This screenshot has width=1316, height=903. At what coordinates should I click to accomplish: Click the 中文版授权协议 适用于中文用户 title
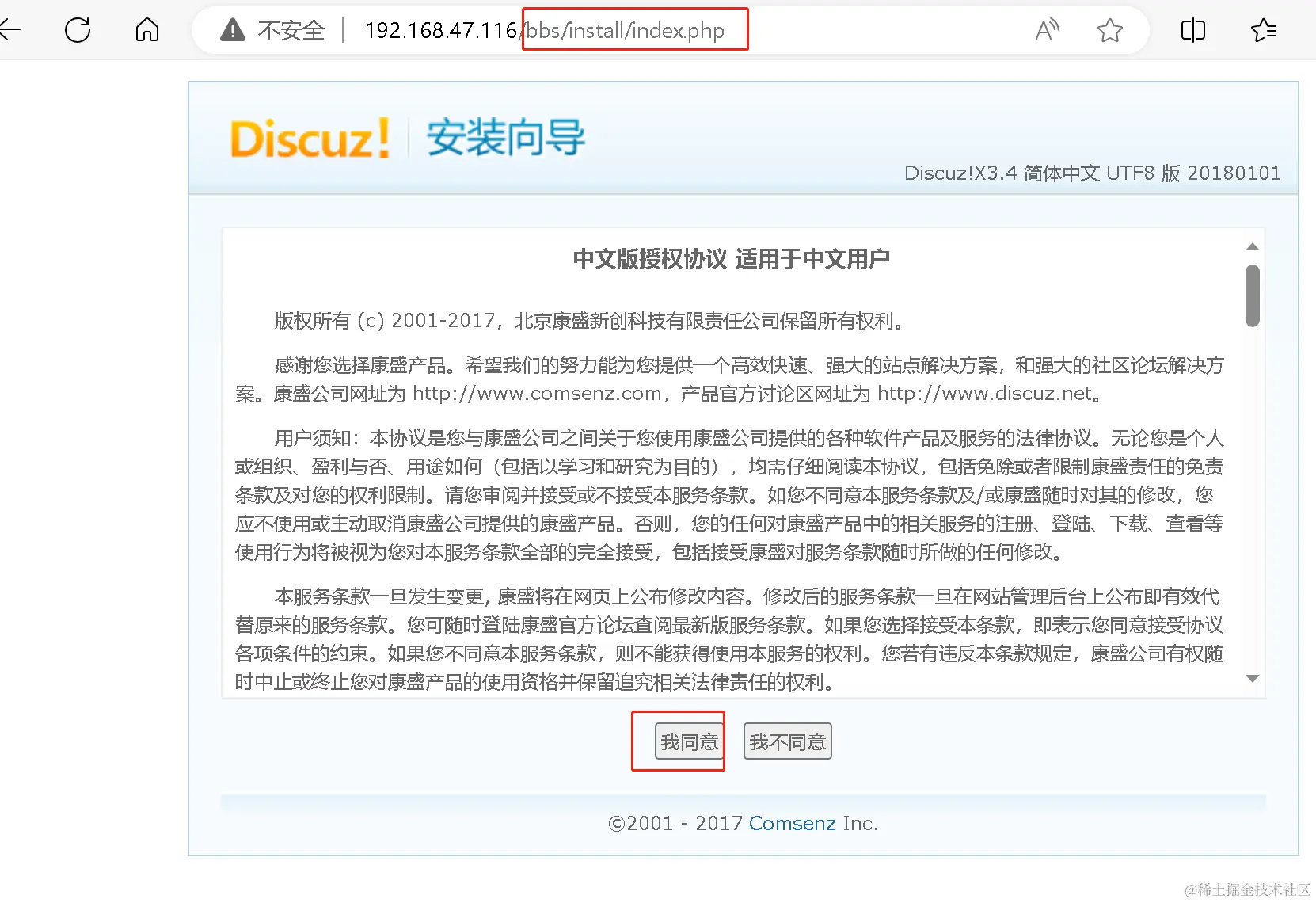pos(731,259)
